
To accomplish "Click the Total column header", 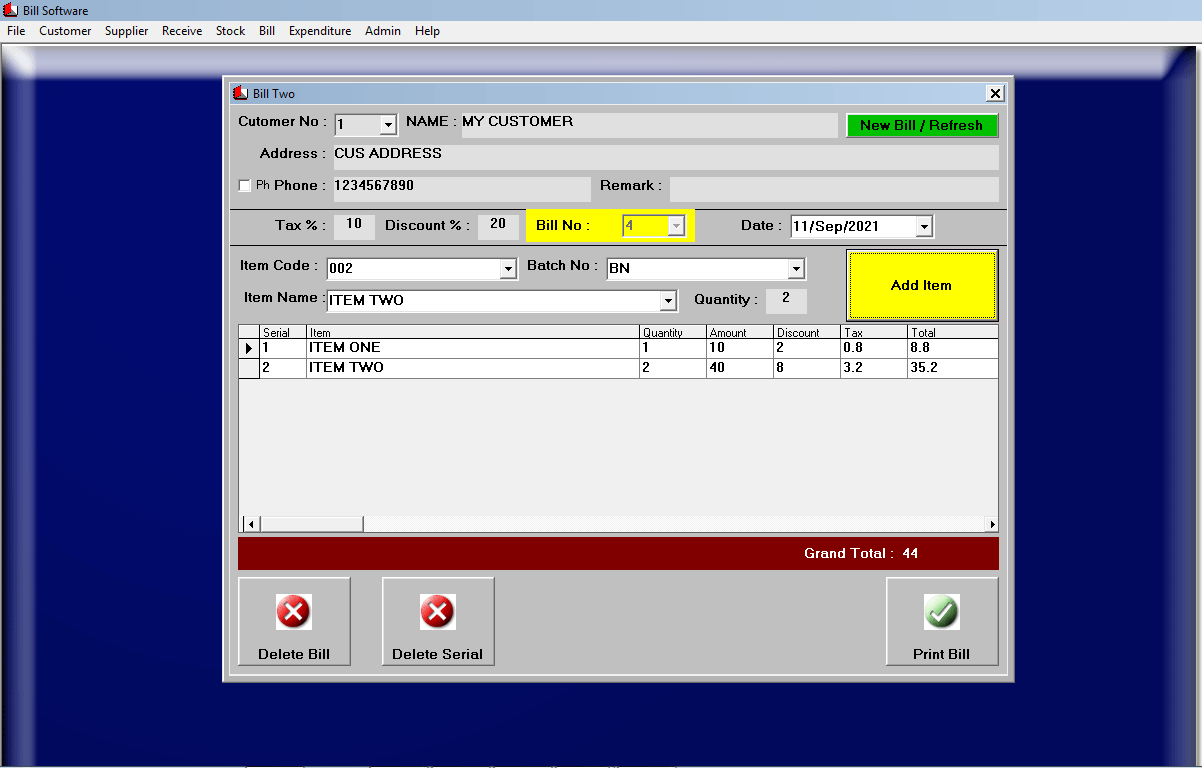I will [x=953, y=332].
